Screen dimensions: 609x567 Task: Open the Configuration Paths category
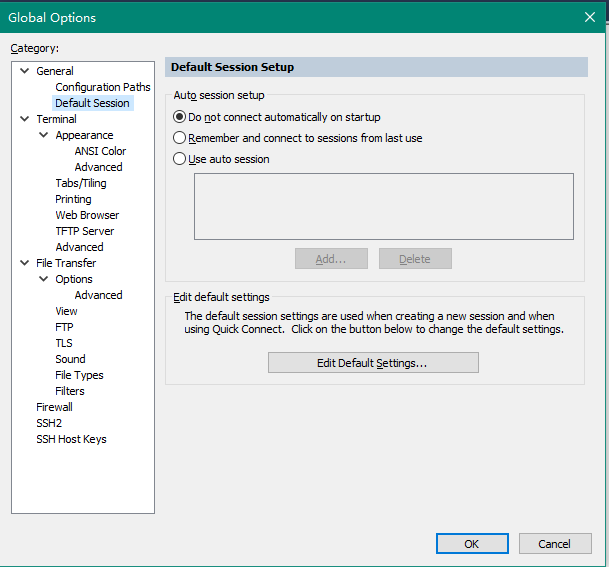pos(102,87)
